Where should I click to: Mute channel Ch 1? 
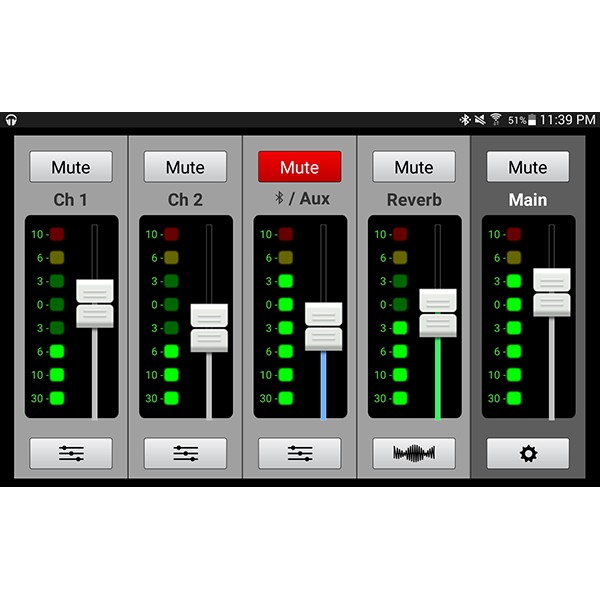point(71,167)
